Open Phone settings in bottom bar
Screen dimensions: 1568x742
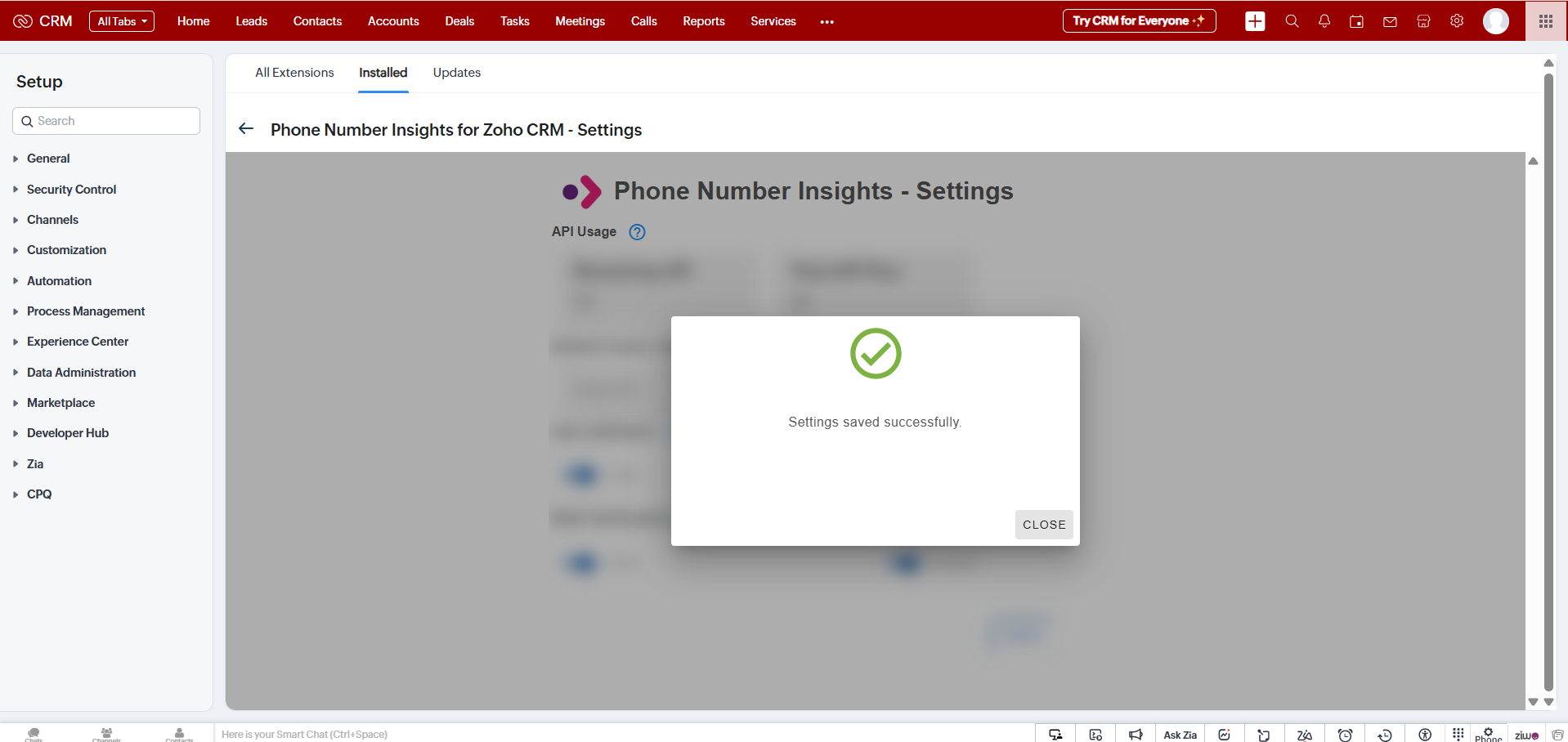[x=1488, y=734]
